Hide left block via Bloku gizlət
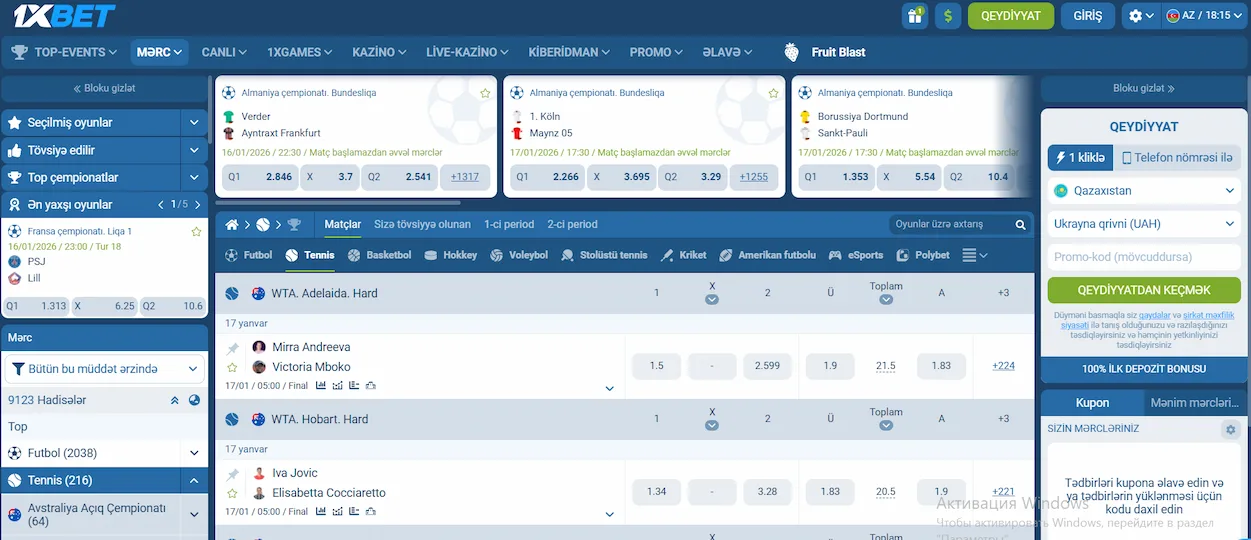 (x=104, y=88)
